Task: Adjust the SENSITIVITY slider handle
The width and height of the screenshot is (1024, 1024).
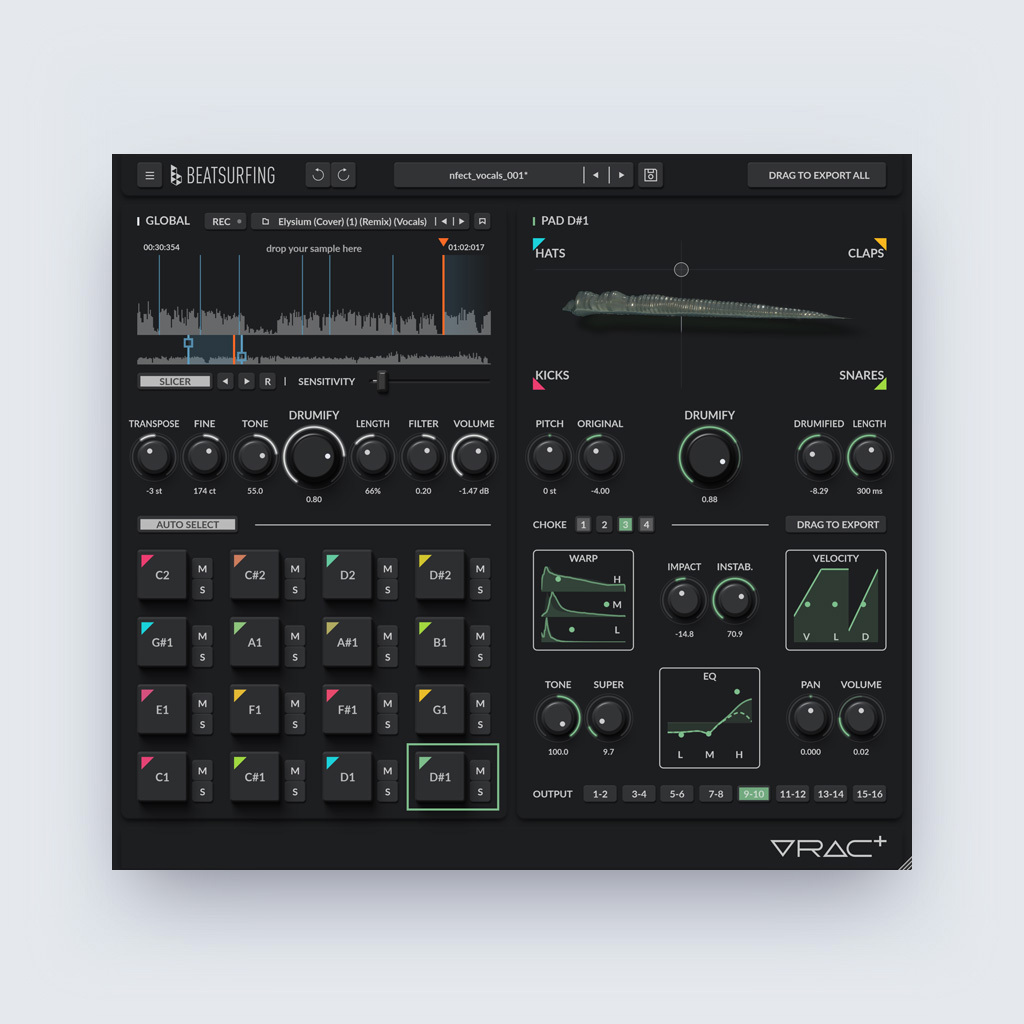Action: [x=382, y=381]
